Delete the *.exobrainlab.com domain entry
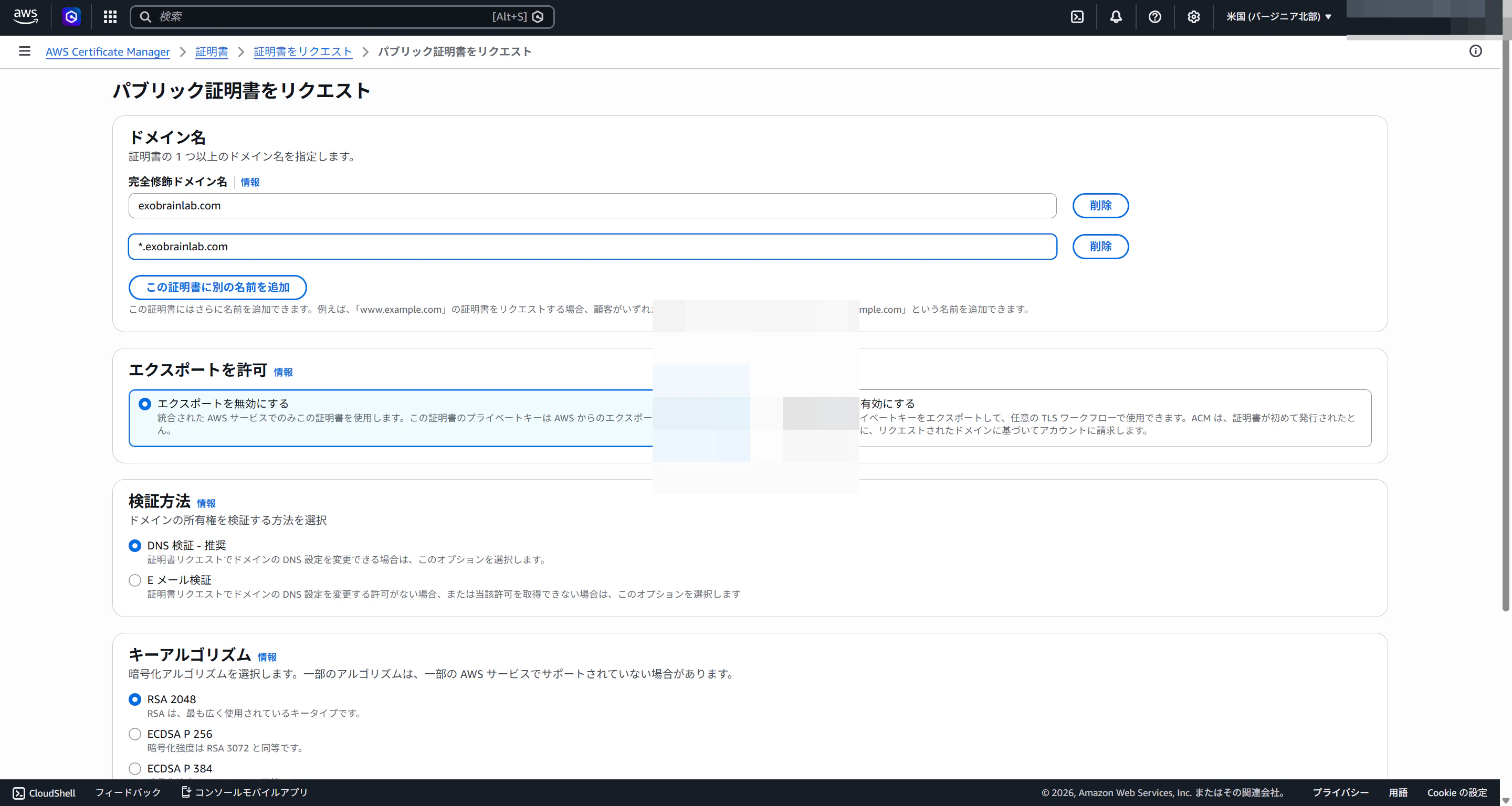 click(x=1100, y=247)
